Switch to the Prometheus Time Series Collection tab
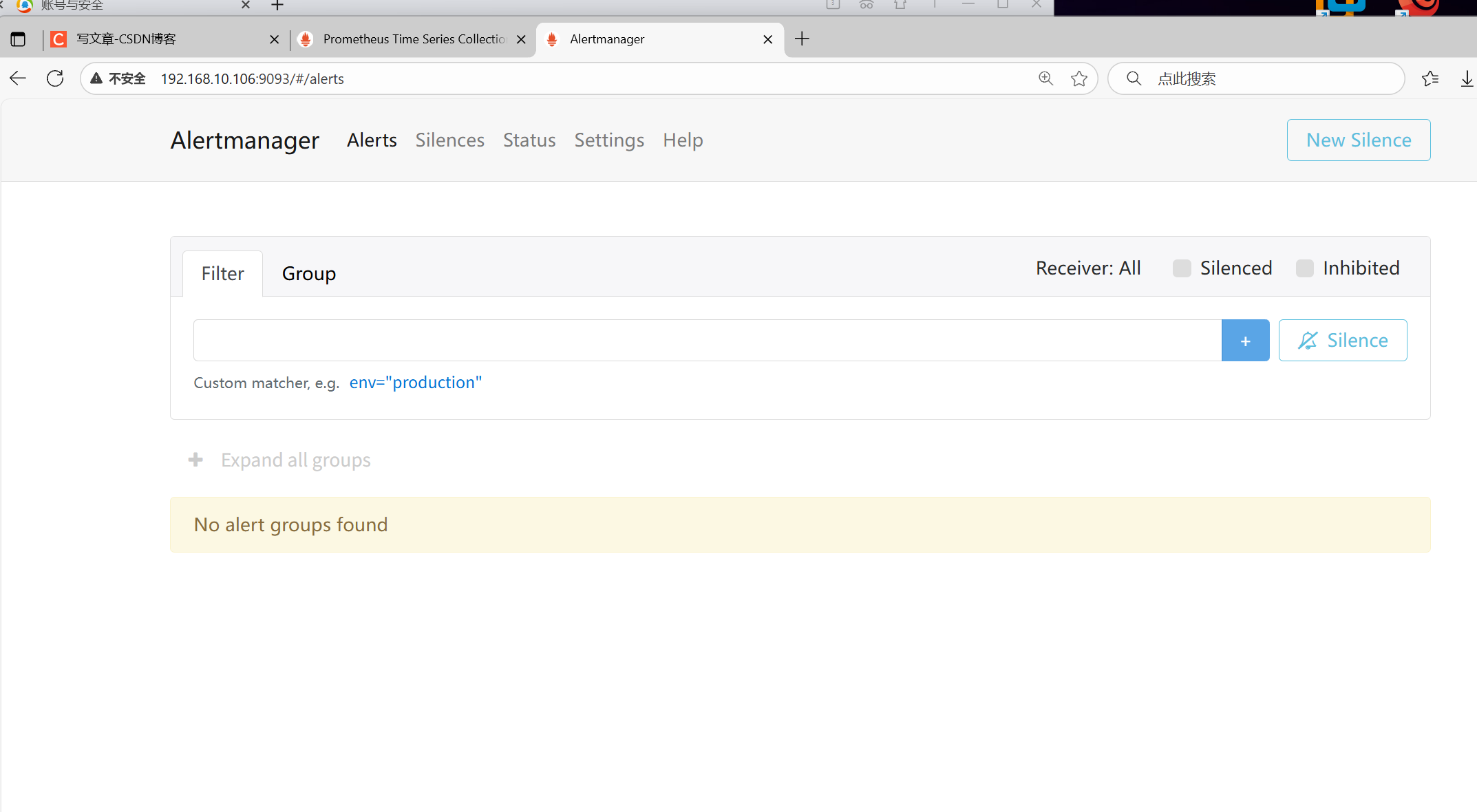The height and width of the screenshot is (812, 1477). [412, 39]
